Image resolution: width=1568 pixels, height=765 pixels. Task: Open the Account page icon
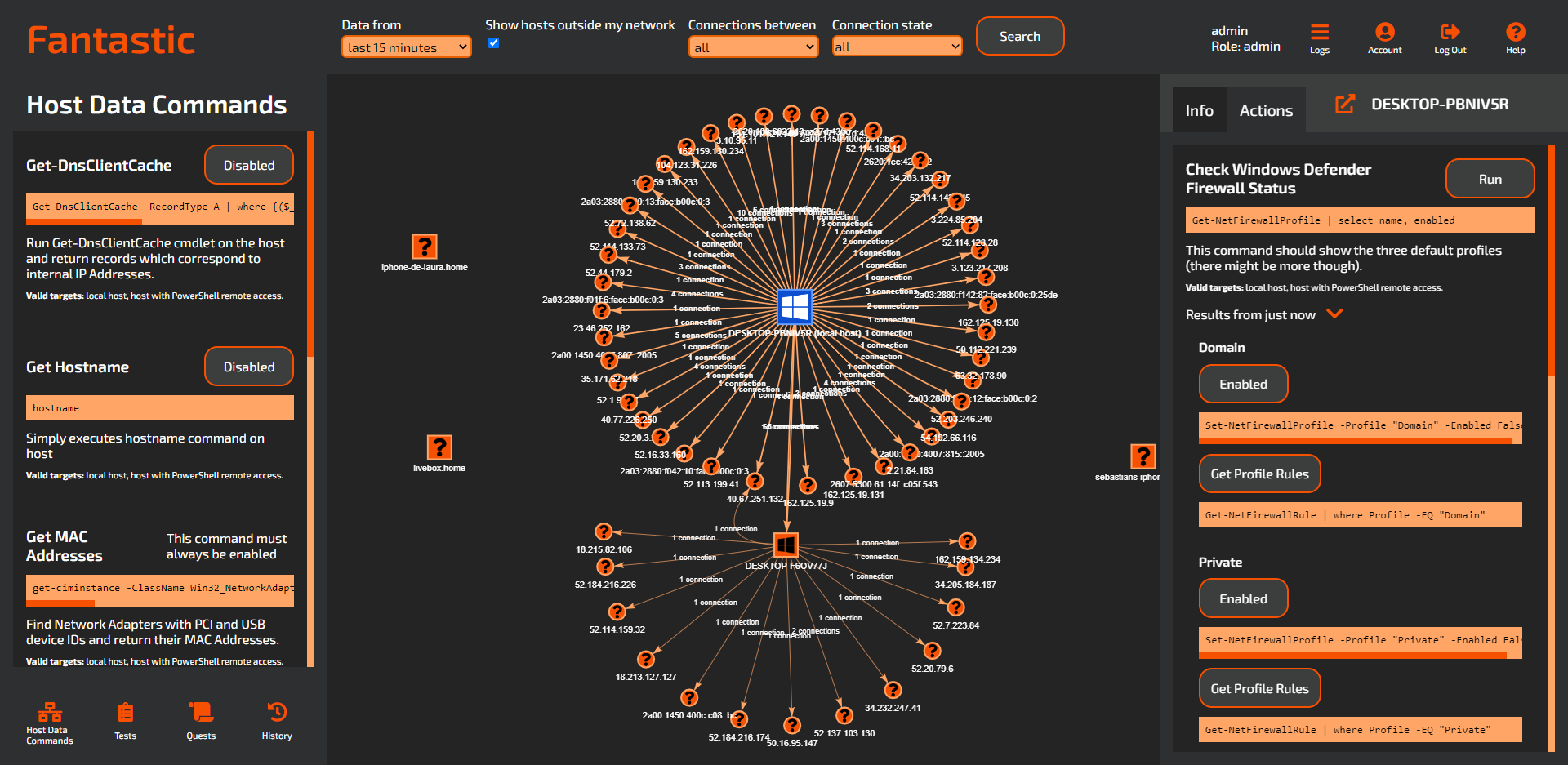pos(1384,38)
